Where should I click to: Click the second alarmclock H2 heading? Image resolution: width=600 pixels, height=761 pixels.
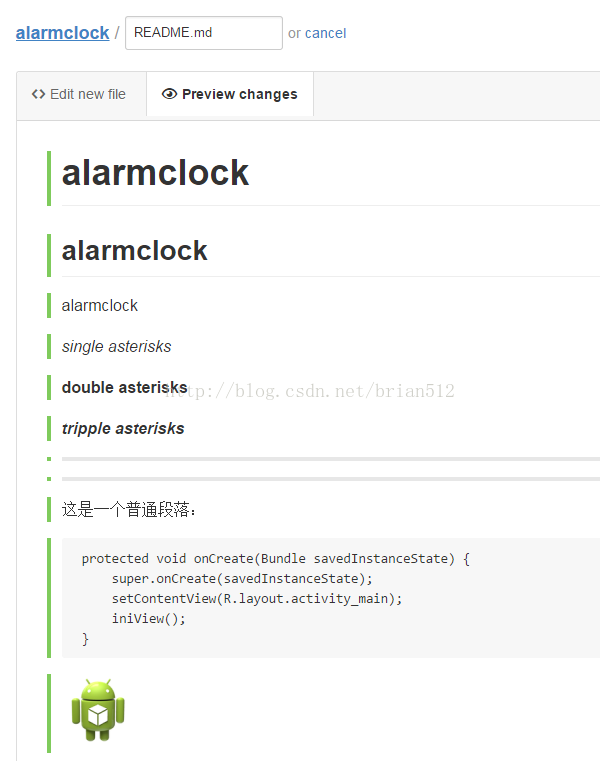click(134, 251)
